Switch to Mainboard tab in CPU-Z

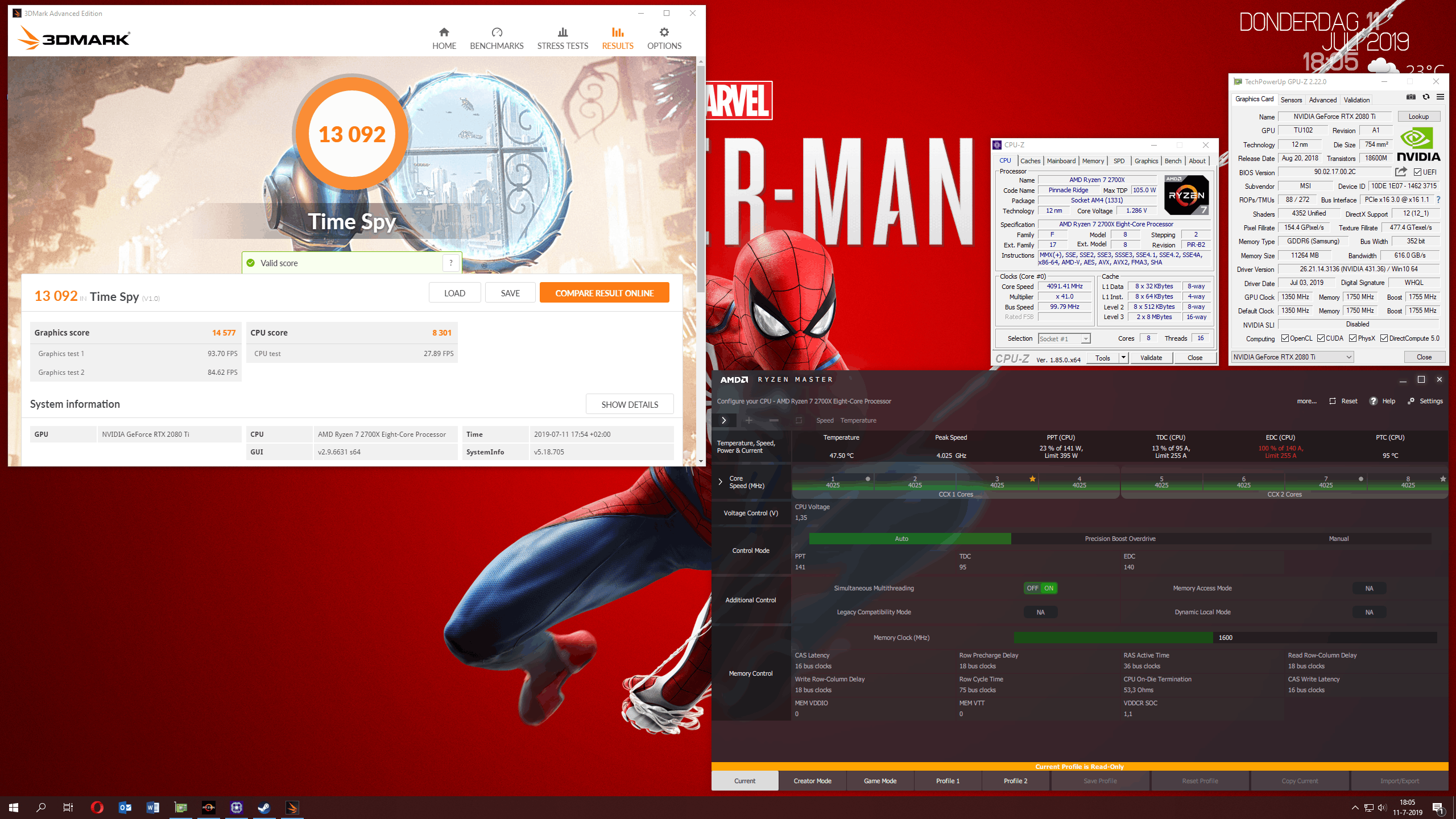pos(1061,161)
